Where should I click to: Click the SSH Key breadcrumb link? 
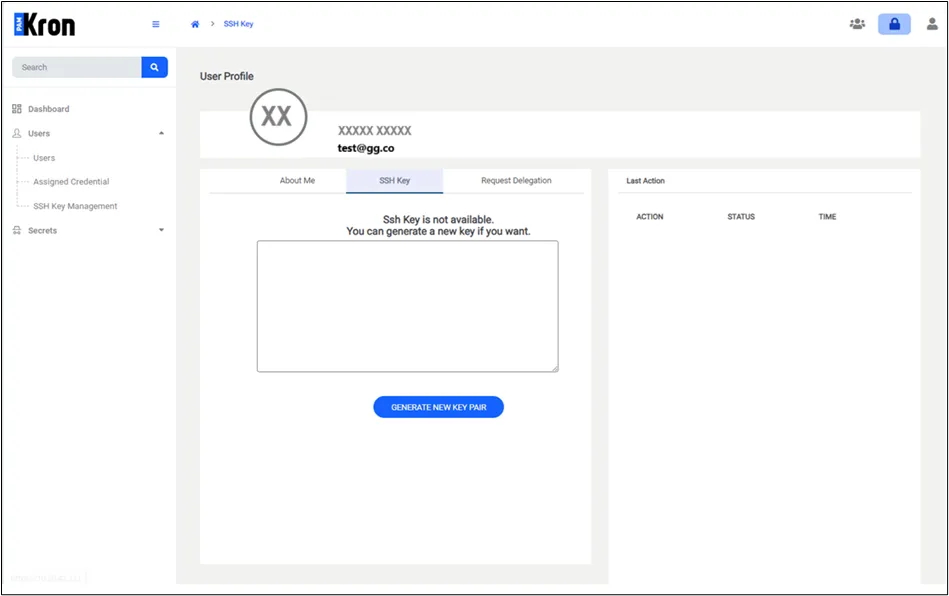tap(238, 24)
